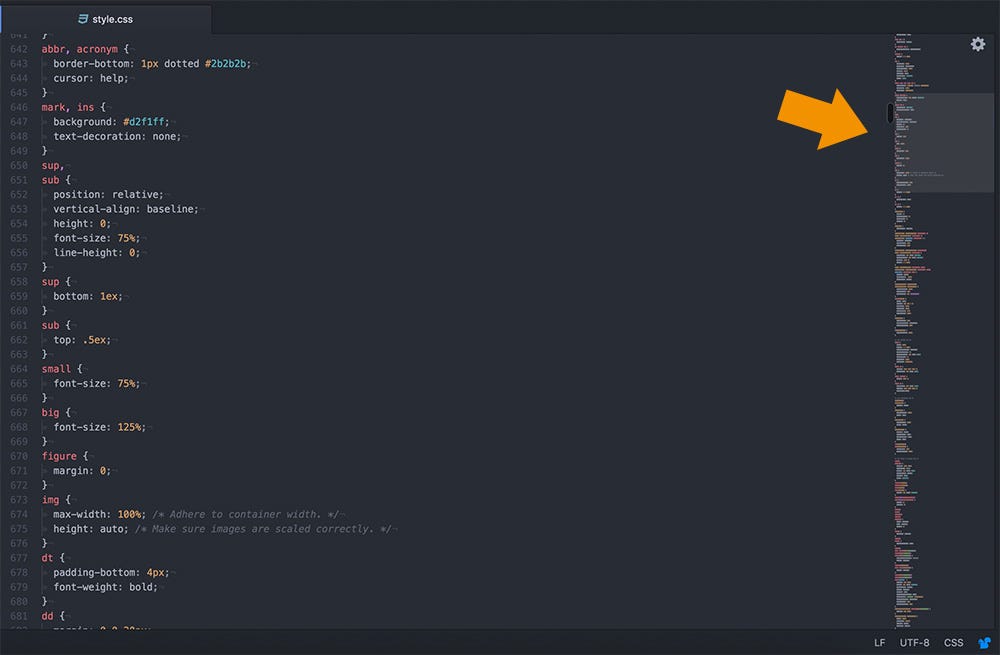This screenshot has width=1000, height=655.
Task: Click the visible minimap scroll handle
Action: pyautogui.click(x=889, y=113)
